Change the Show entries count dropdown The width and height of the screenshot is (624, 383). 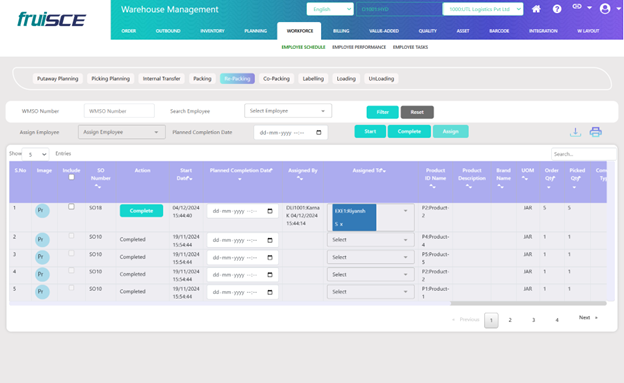point(35,154)
